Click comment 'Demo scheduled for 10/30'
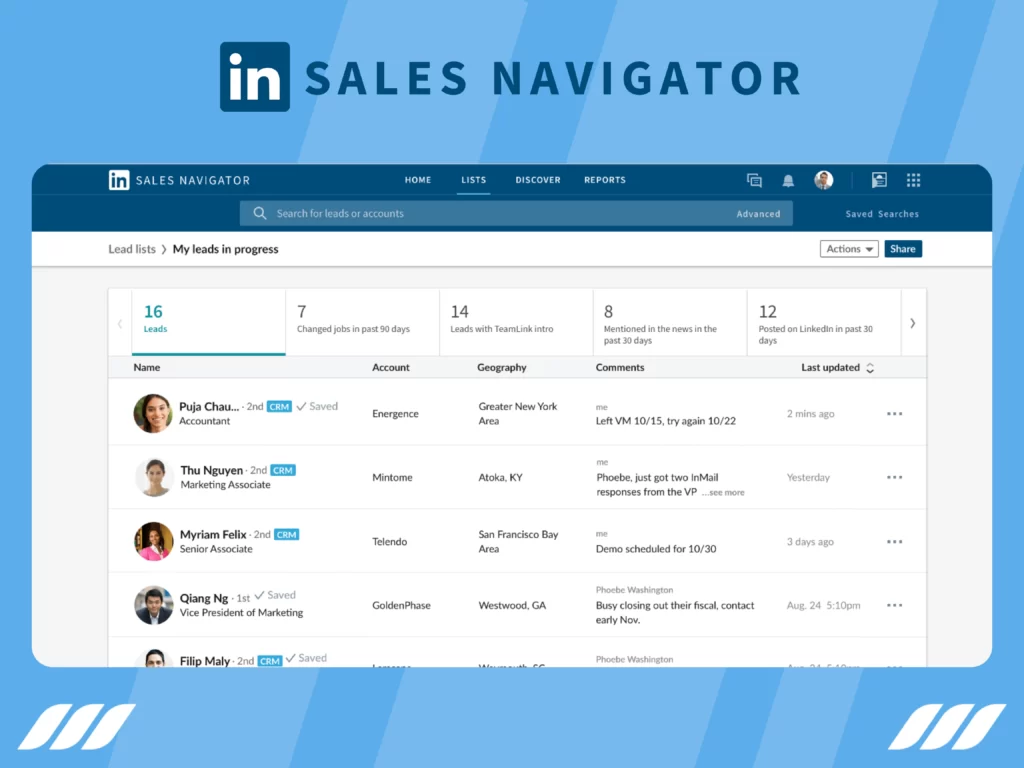This screenshot has height=768, width=1024. [x=656, y=549]
